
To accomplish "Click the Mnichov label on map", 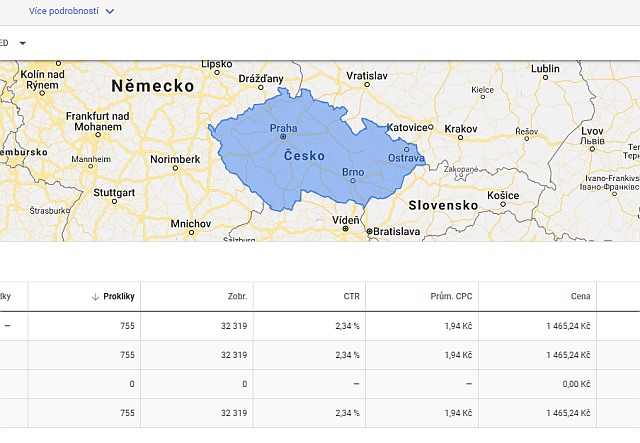I will 191,224.
